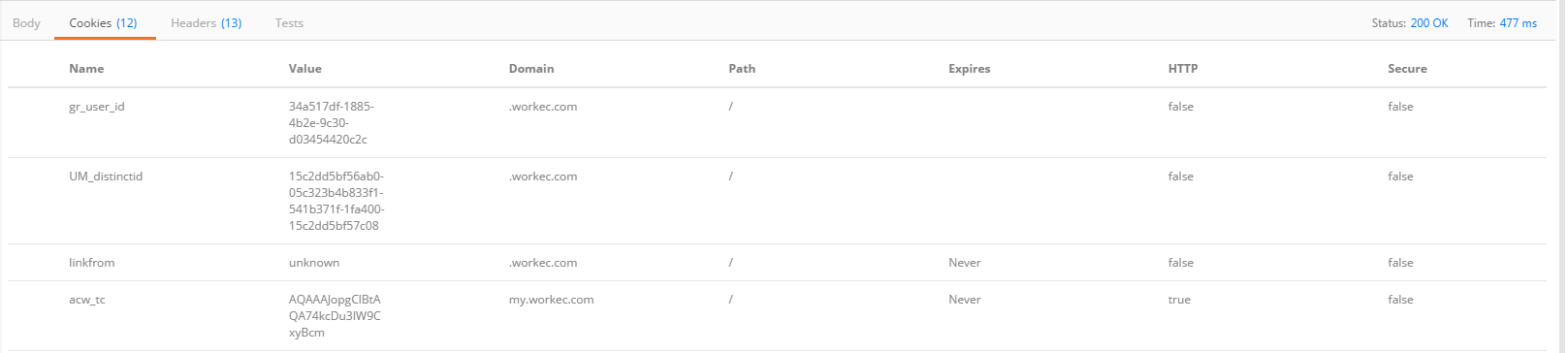Click the 200 OK status value
The height and width of the screenshot is (353, 1568).
coord(1428,22)
